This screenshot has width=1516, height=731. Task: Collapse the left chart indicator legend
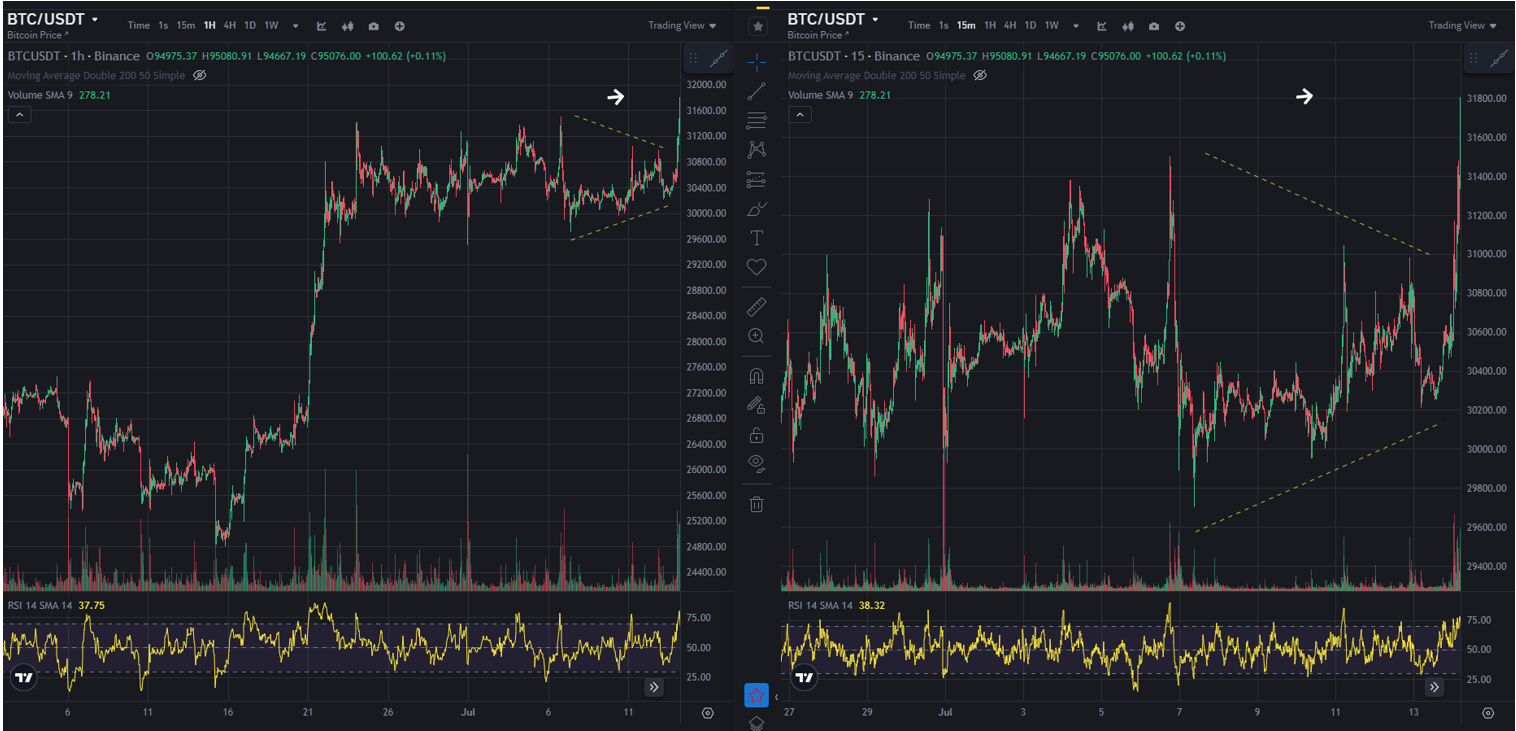(19, 115)
